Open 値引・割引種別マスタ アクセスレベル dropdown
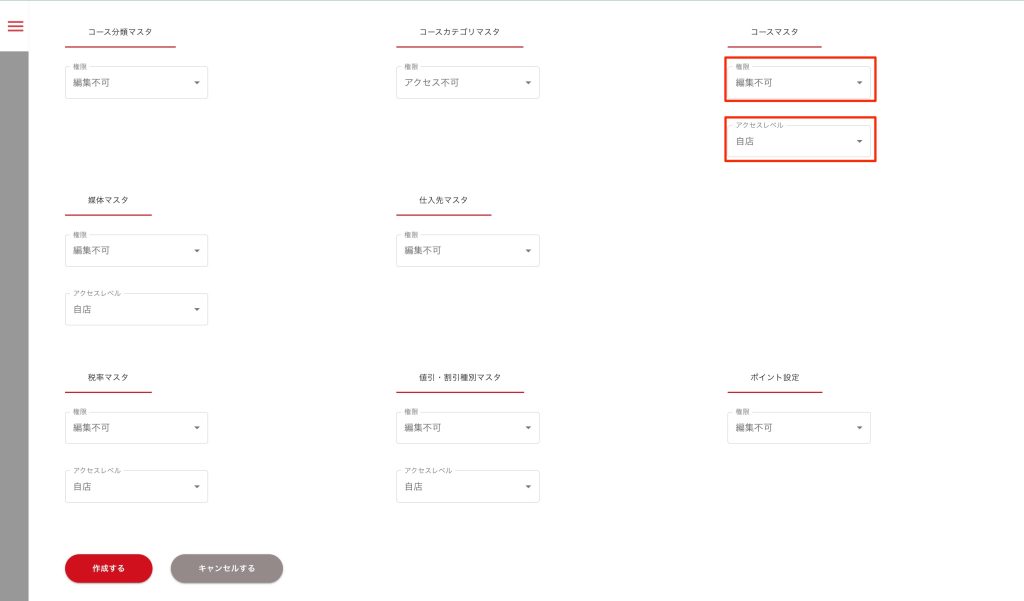Image resolution: width=1024 pixels, height=601 pixels. point(467,487)
